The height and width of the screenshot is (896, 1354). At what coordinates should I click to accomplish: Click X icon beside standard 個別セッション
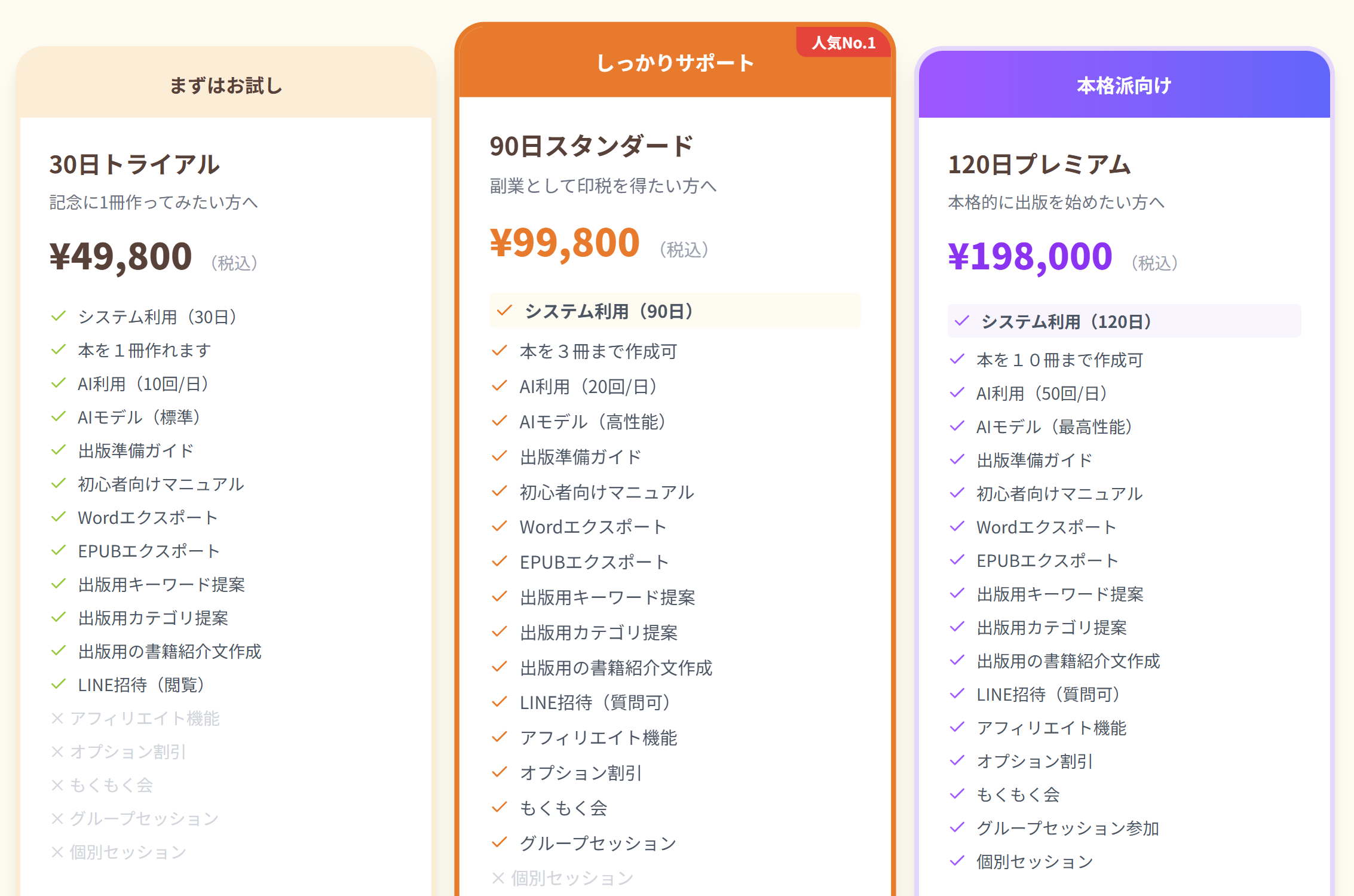point(498,877)
